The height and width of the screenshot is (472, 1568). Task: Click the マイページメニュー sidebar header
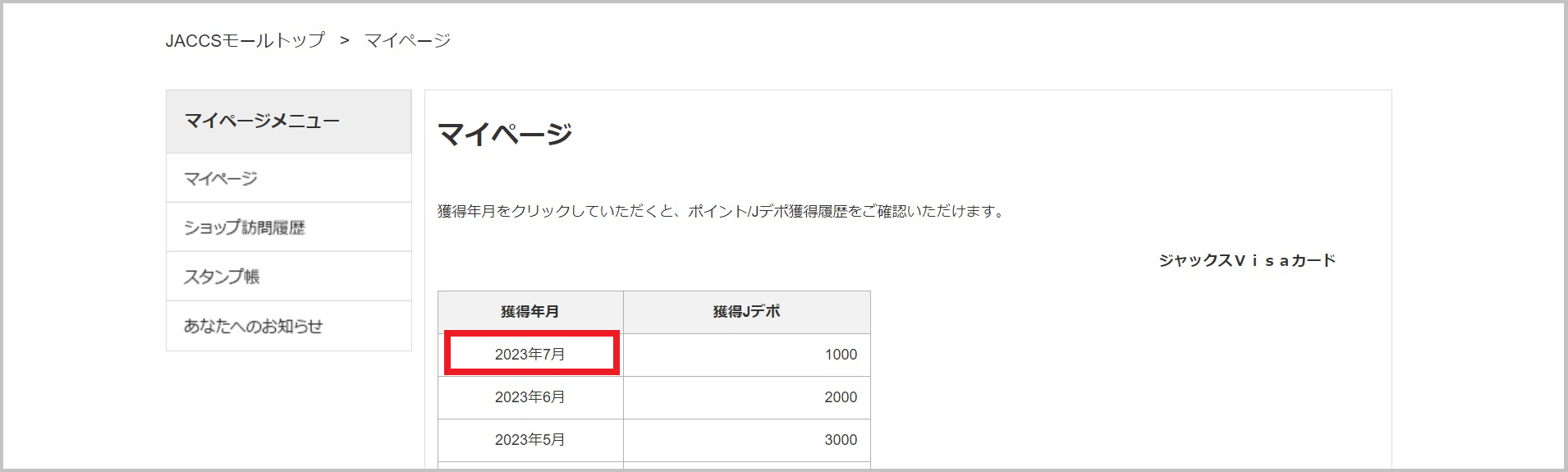(289, 121)
